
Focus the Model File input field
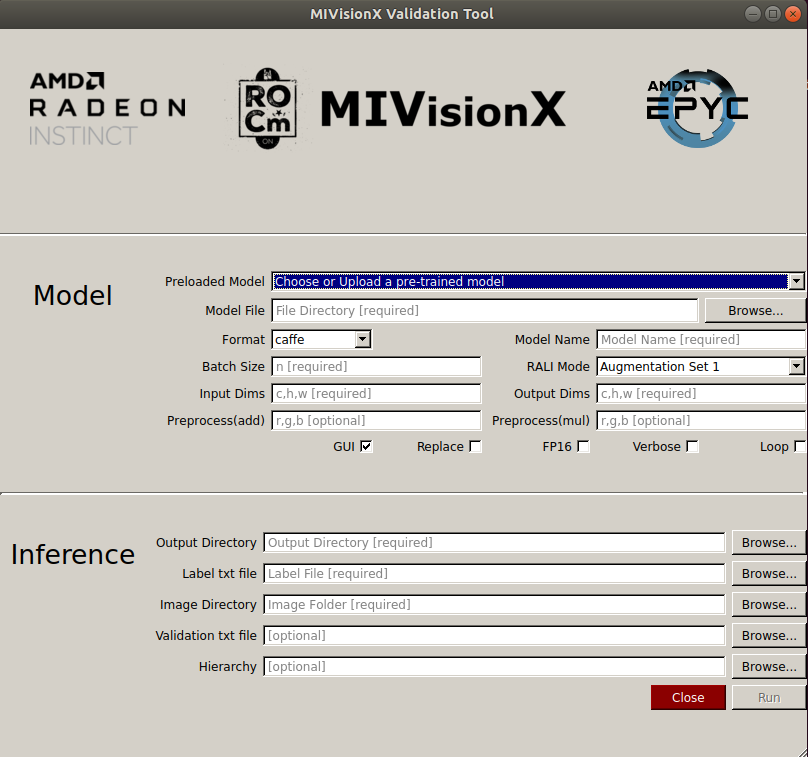coord(484,310)
